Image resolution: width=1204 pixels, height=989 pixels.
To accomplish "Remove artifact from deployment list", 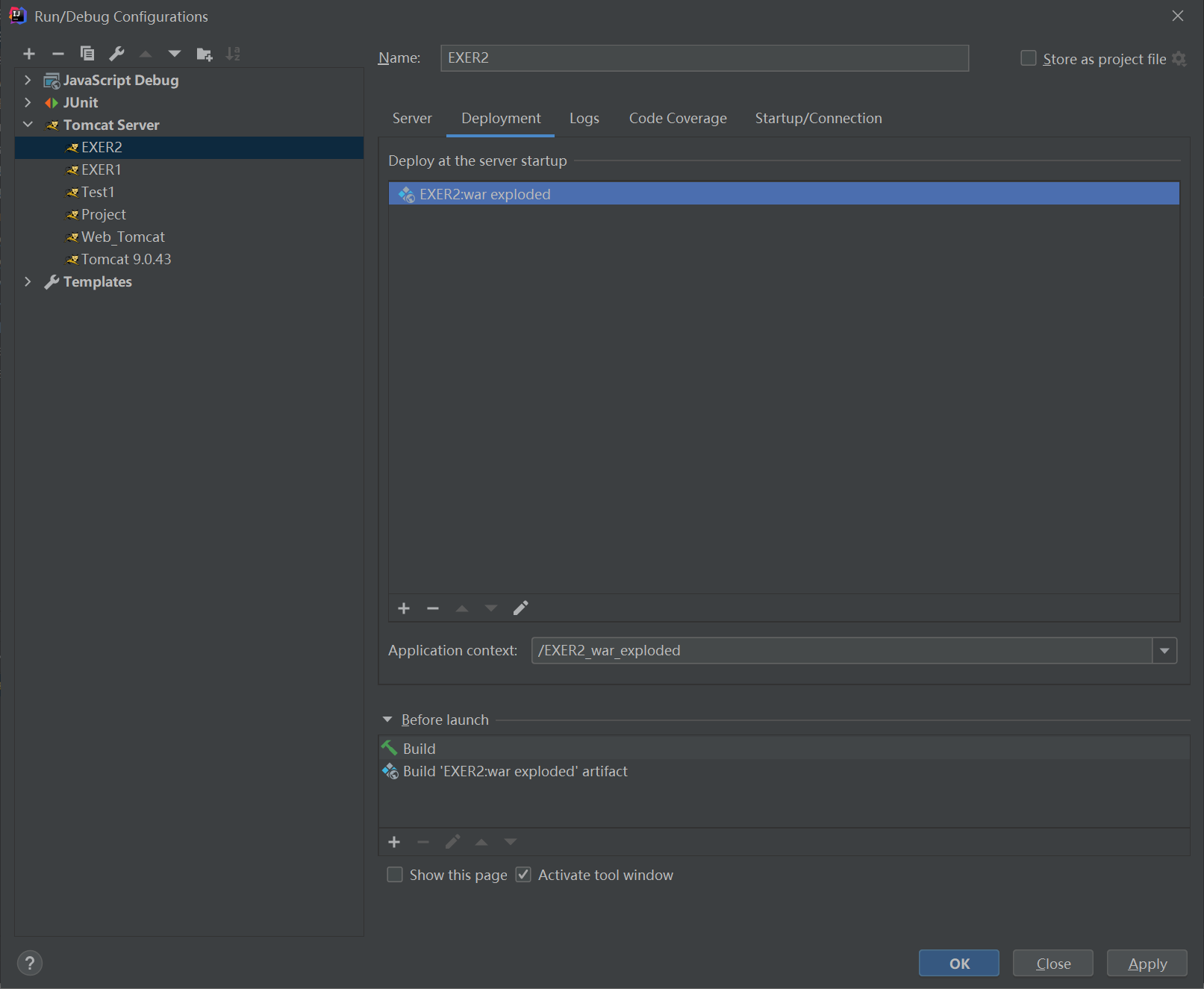I will [x=433, y=608].
